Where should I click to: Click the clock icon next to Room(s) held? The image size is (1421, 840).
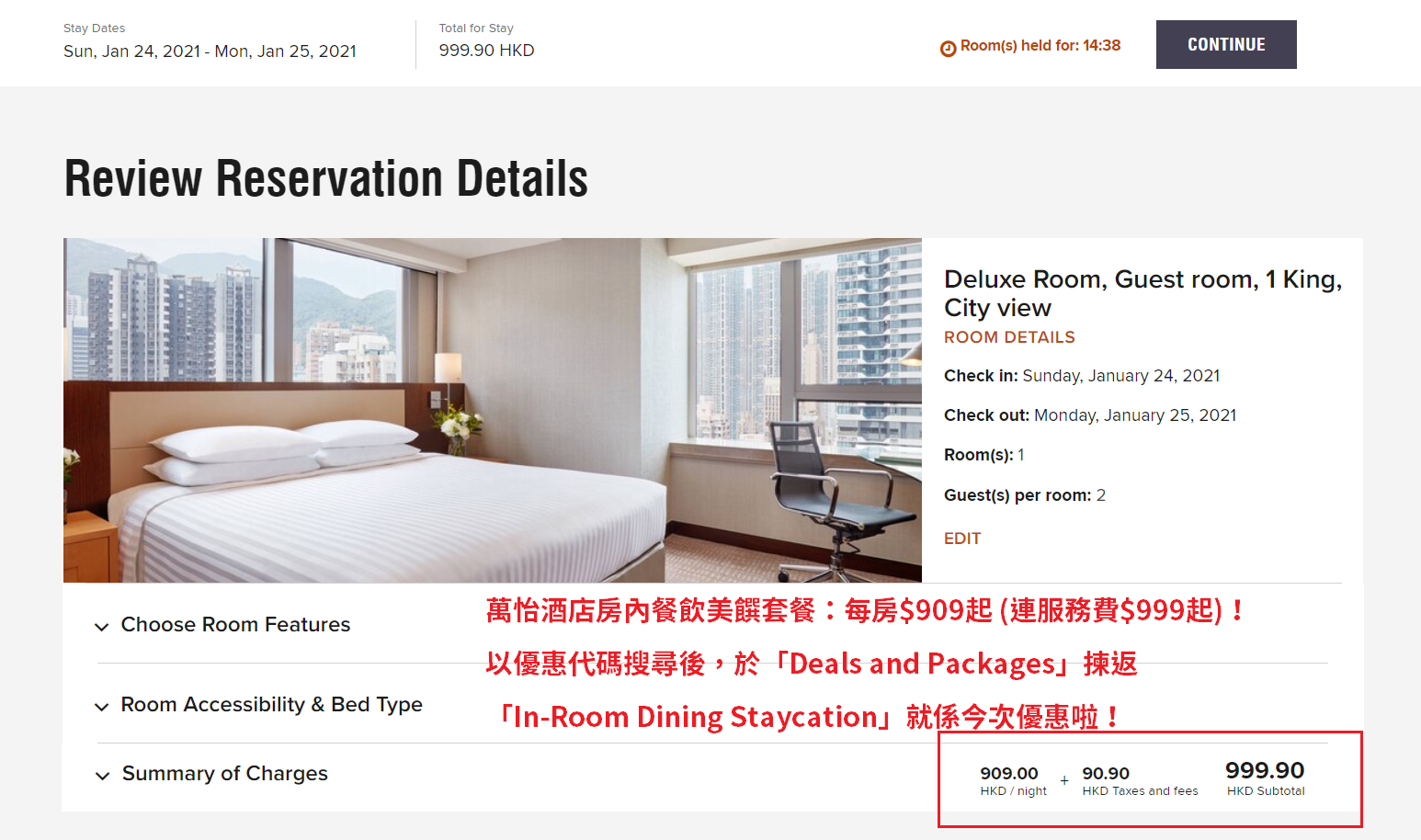pos(948,49)
